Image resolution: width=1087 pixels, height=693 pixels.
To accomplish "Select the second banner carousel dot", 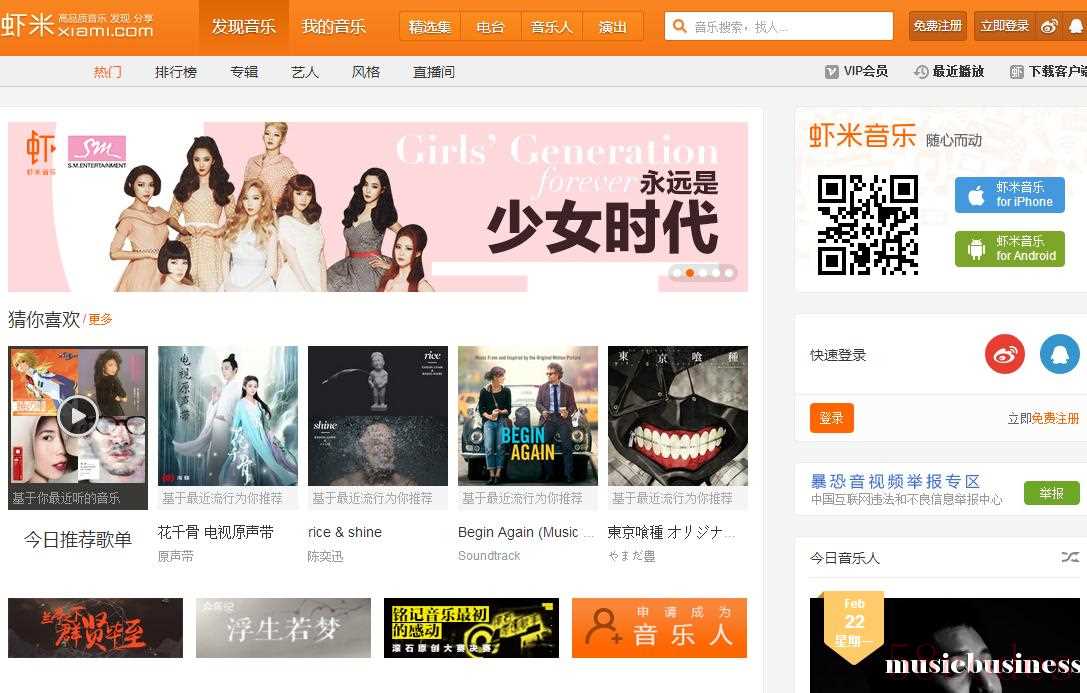I will tap(690, 273).
